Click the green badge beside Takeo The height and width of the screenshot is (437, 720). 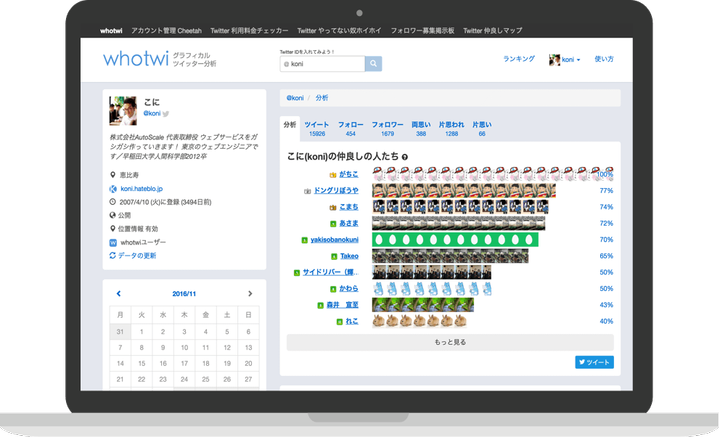[x=334, y=257]
